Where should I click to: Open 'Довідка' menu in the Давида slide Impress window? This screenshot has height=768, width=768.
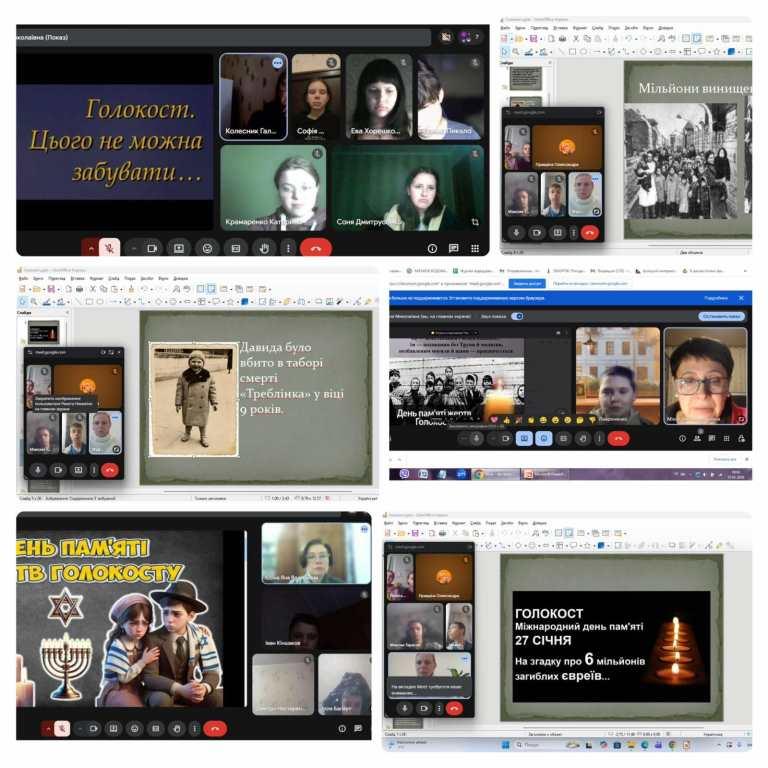(180, 278)
